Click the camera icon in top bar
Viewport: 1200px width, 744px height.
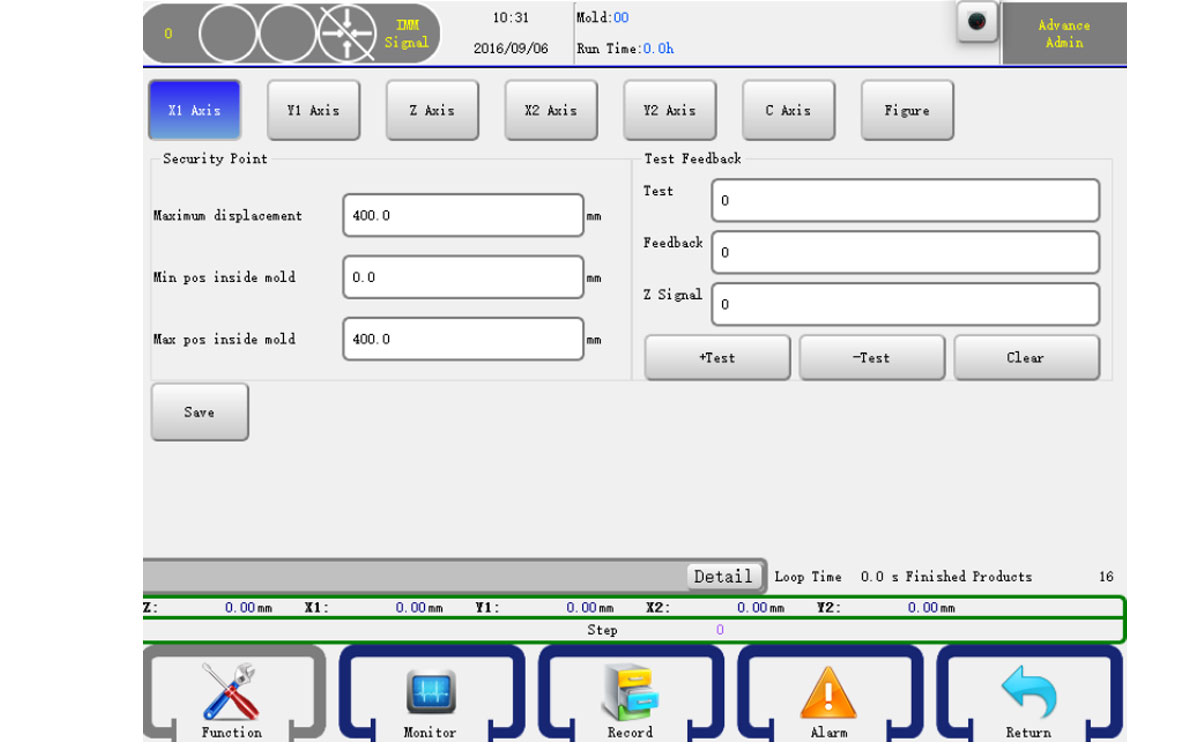pos(977,22)
